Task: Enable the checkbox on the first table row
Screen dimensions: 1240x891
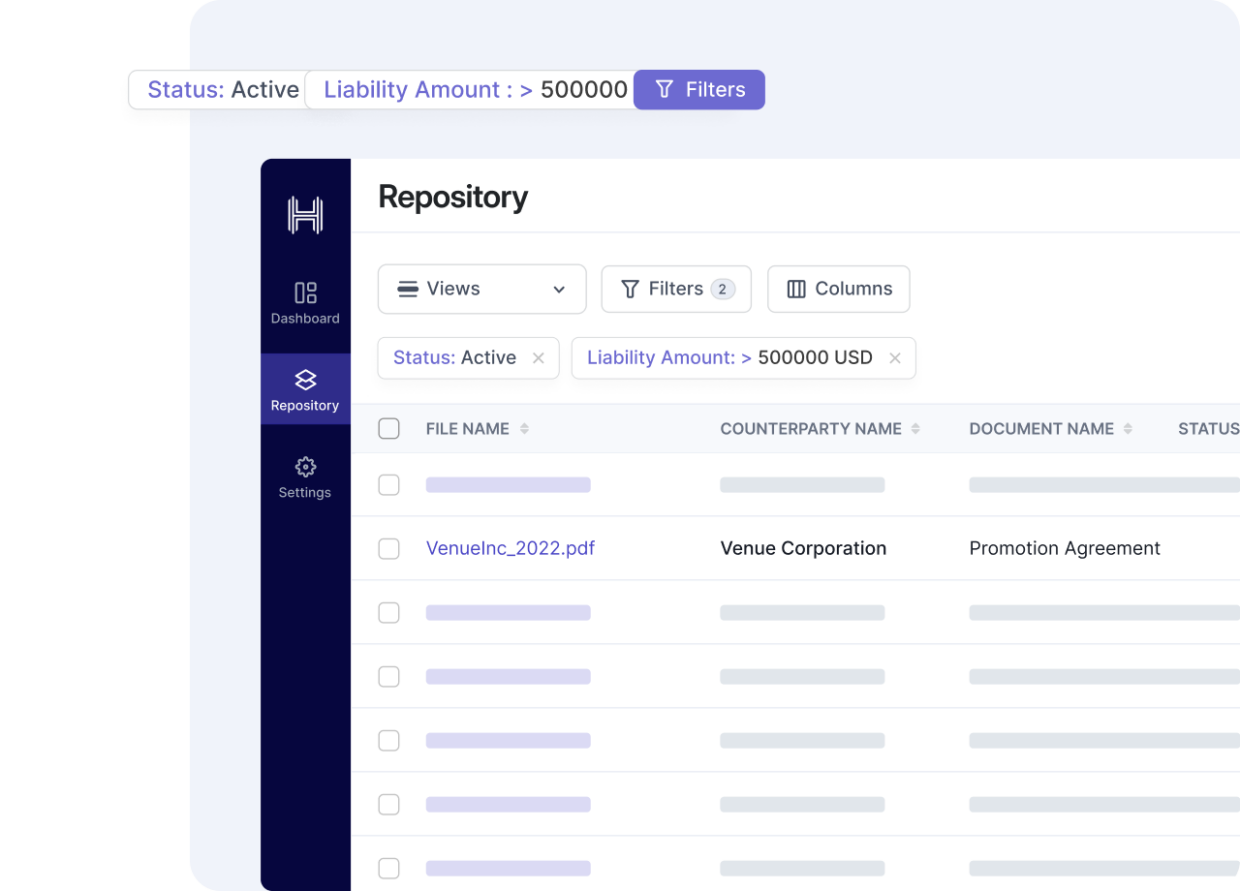Action: point(389,484)
